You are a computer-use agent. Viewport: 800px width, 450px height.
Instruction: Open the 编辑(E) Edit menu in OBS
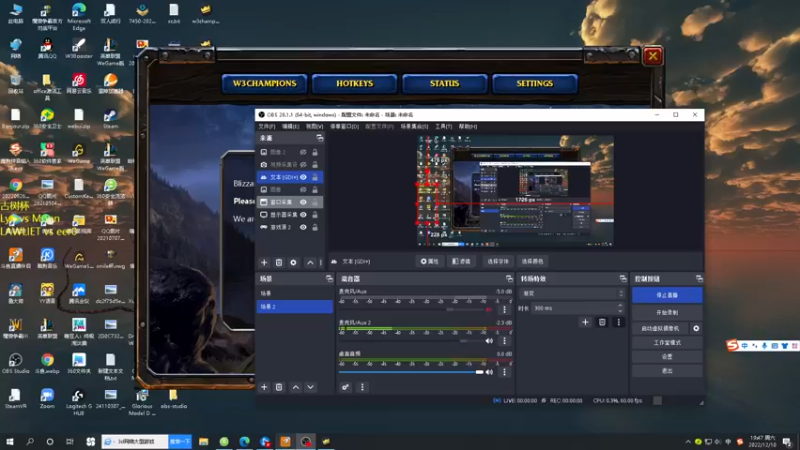[x=290, y=127]
